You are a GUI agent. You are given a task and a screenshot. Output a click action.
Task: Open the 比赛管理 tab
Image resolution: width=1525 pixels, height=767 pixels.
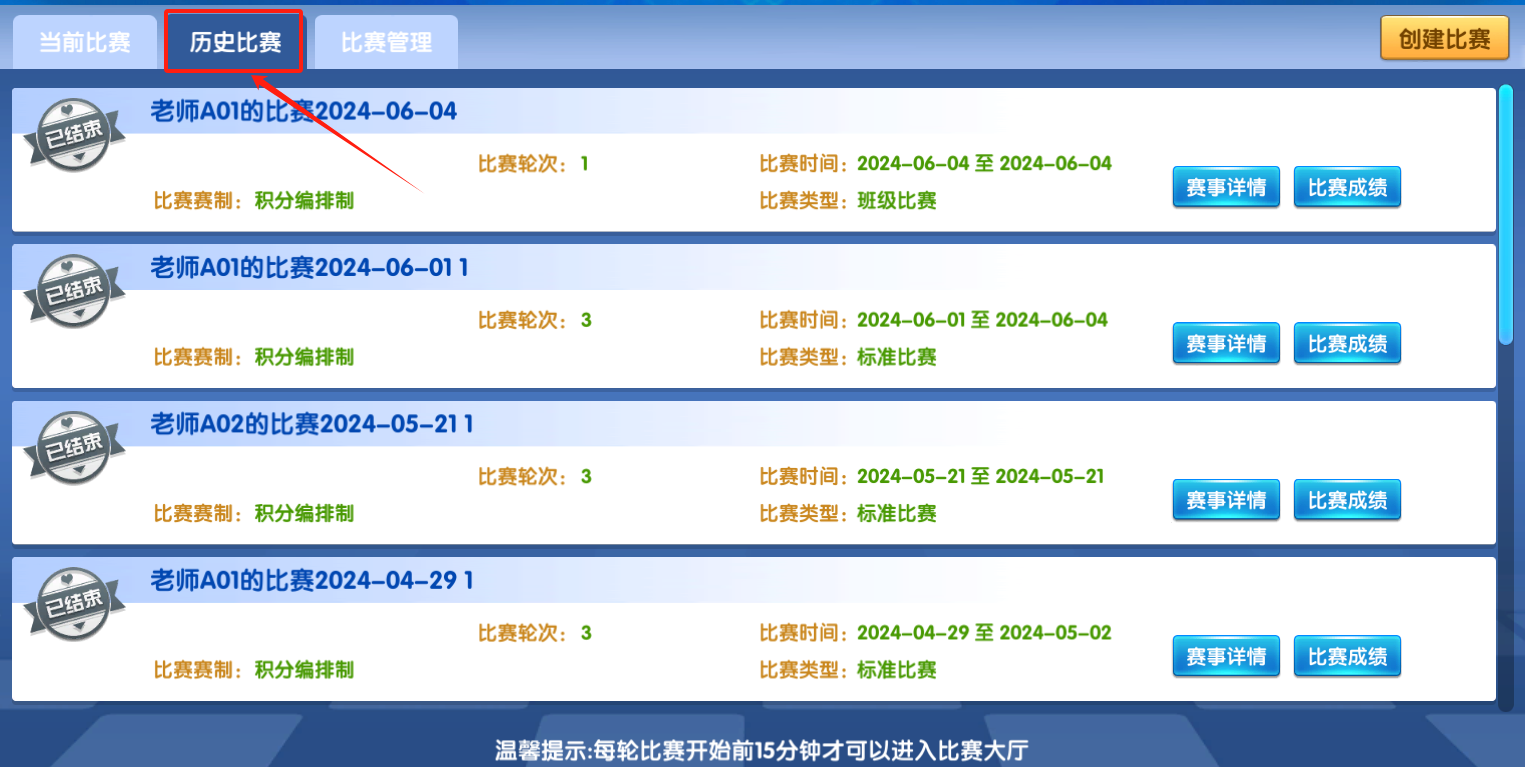386,43
